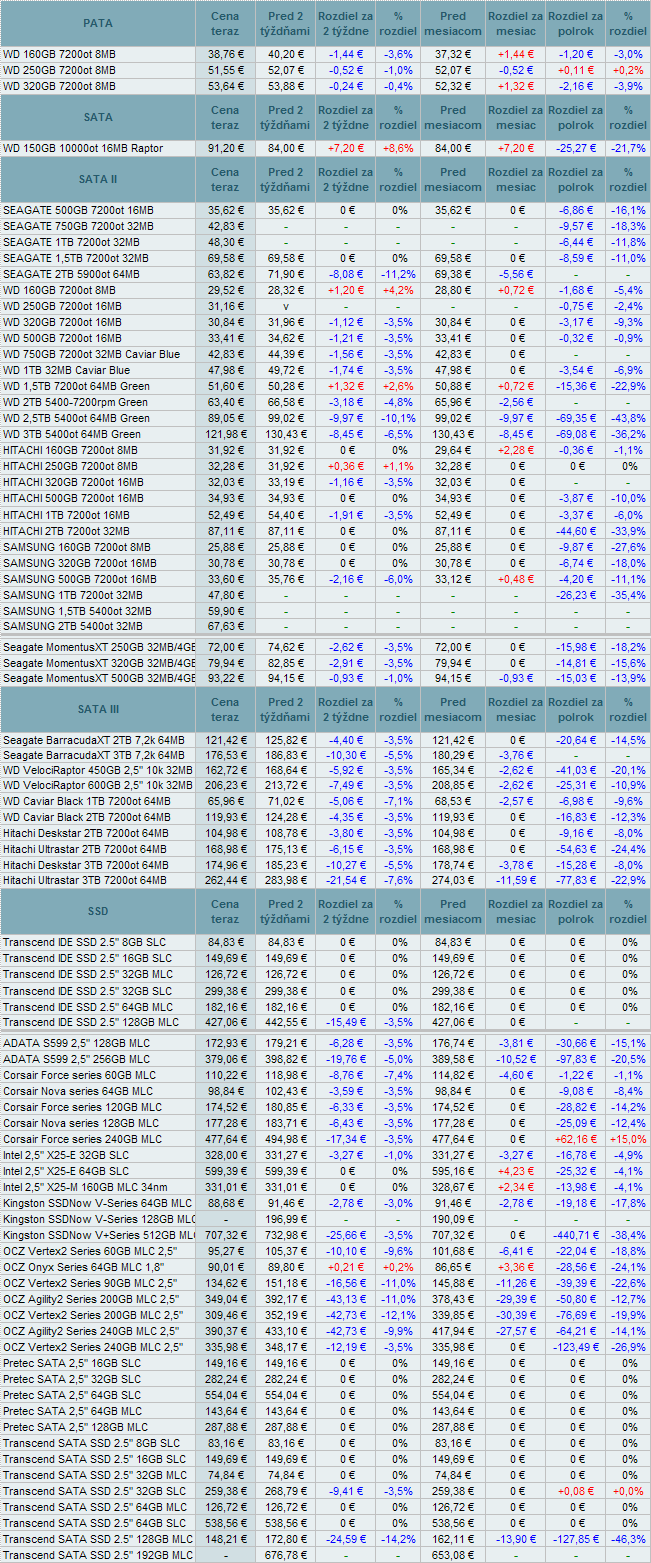Click the -46,3% percent value
This screenshot has height=1563, width=651.
tap(629, 1539)
